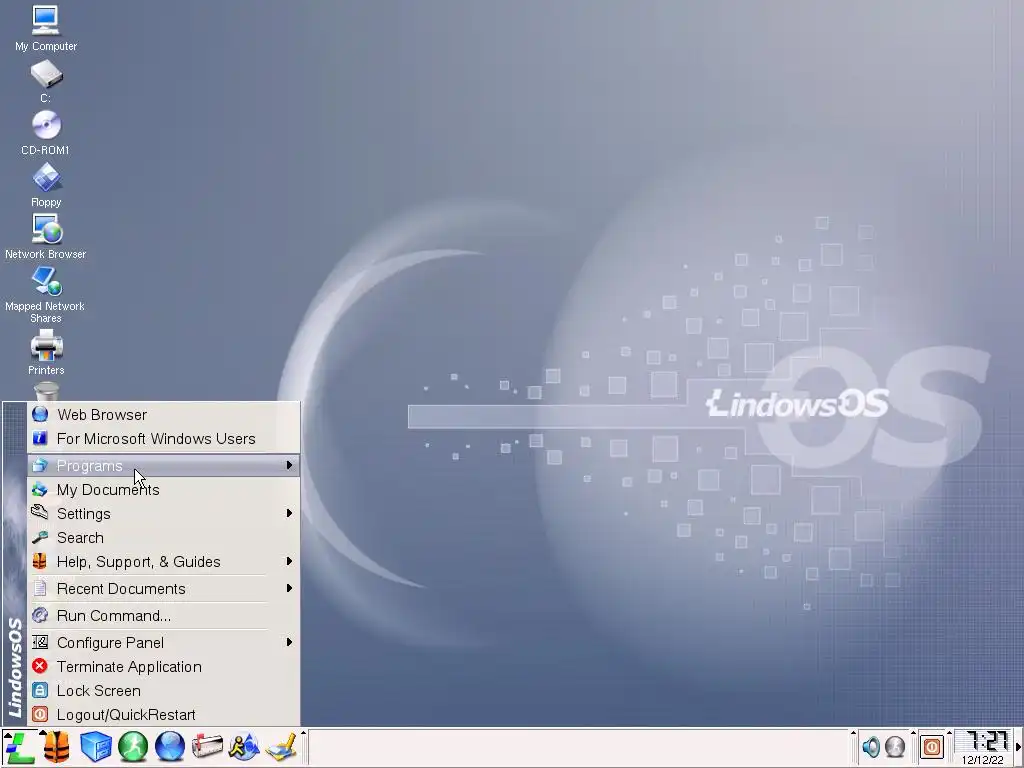Select Run Command... menu entry

tap(164, 616)
